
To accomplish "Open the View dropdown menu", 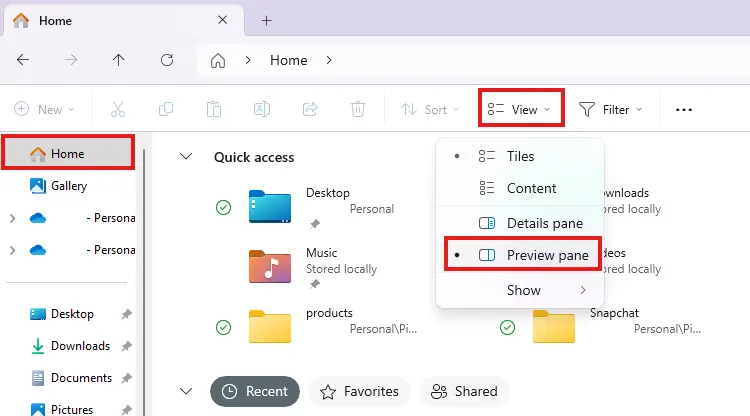I will click(520, 109).
